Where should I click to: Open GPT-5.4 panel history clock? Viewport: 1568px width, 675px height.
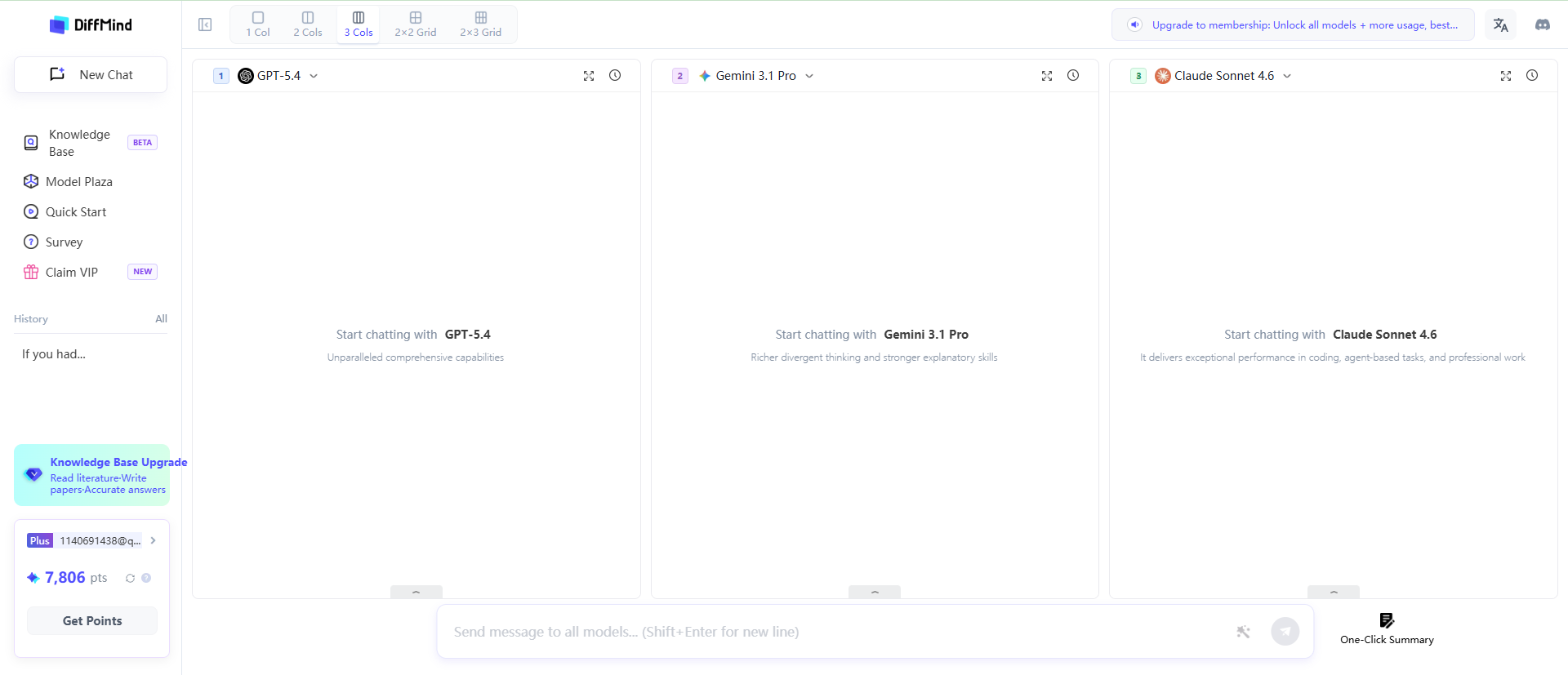tap(615, 75)
